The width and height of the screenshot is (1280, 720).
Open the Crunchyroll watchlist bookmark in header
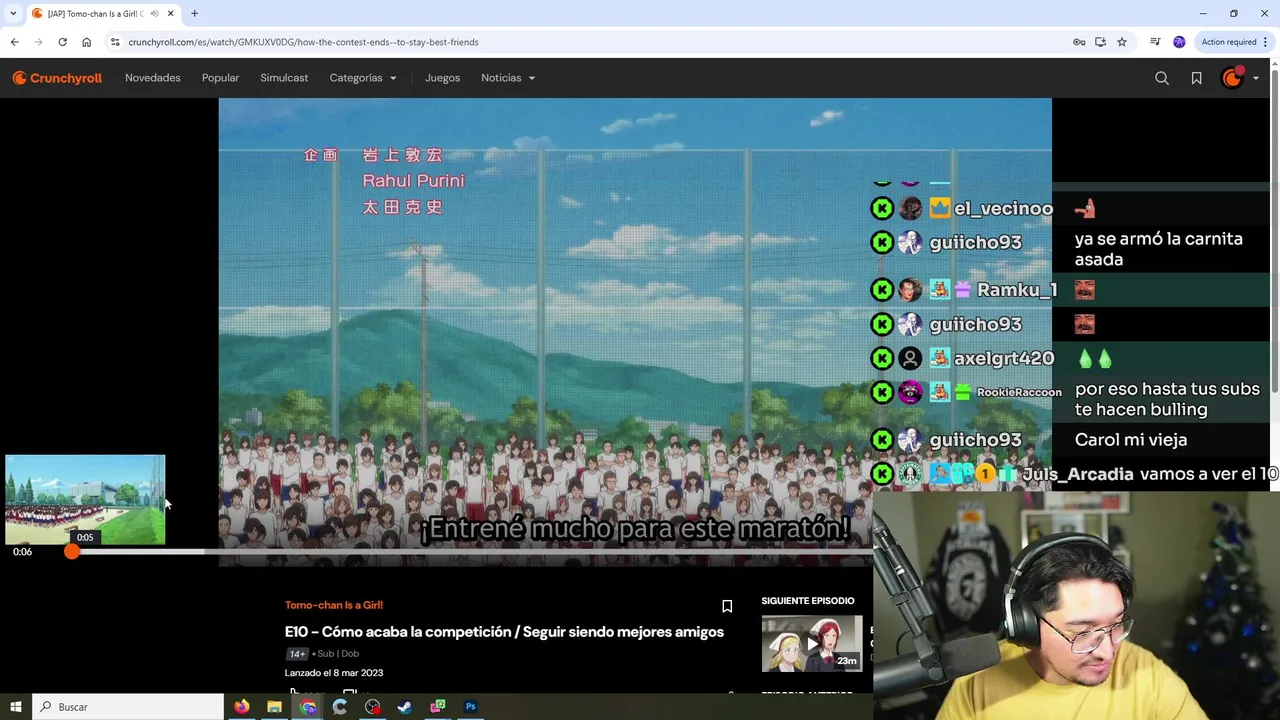tap(1196, 78)
